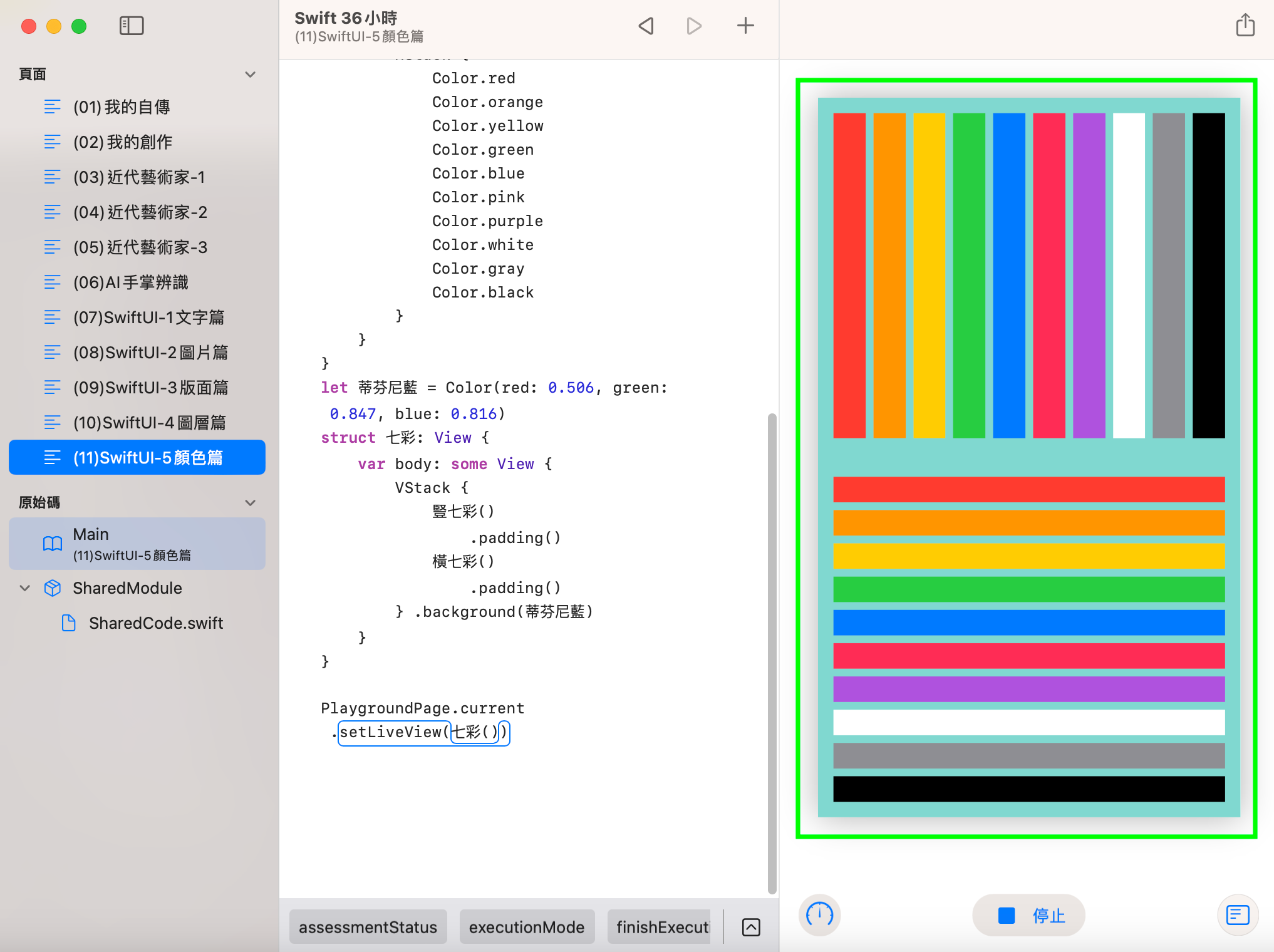Screen dimensions: 1274x952
Task: Click the vertical orange color bar
Action: tap(889, 276)
